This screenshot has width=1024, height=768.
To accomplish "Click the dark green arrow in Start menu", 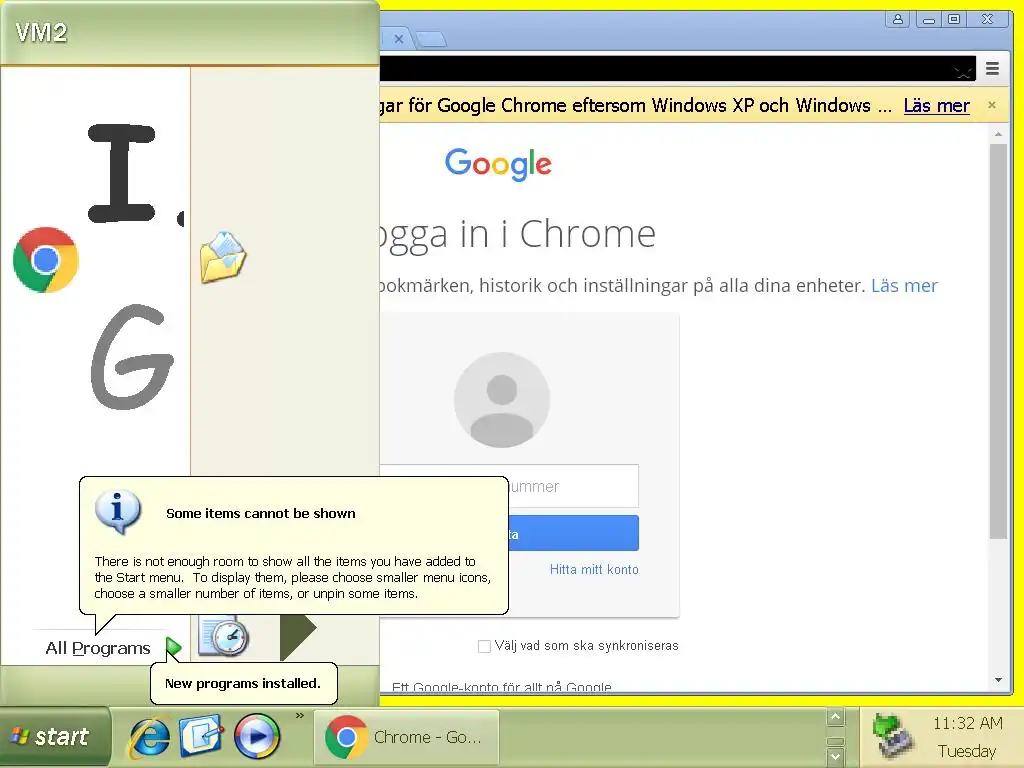I will (298, 637).
